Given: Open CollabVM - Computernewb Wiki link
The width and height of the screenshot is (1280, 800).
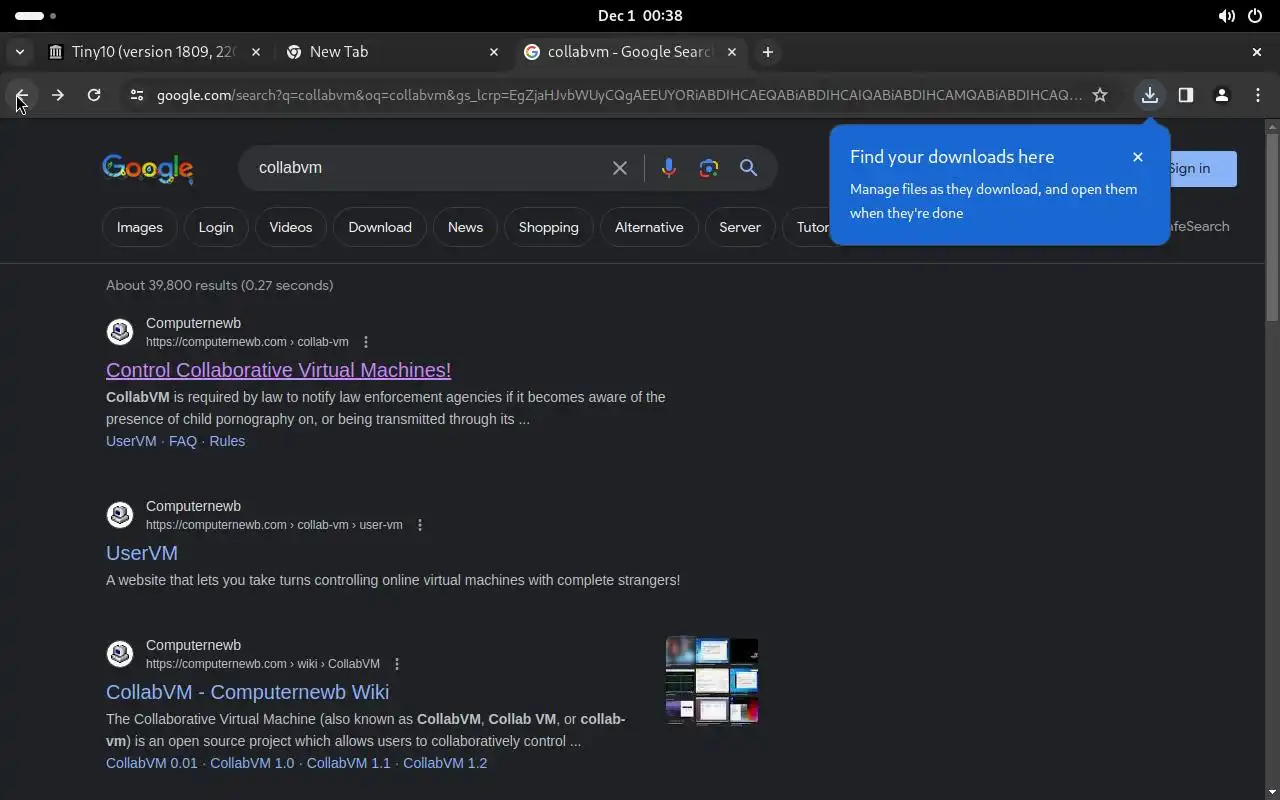Looking at the screenshot, I should 247,692.
